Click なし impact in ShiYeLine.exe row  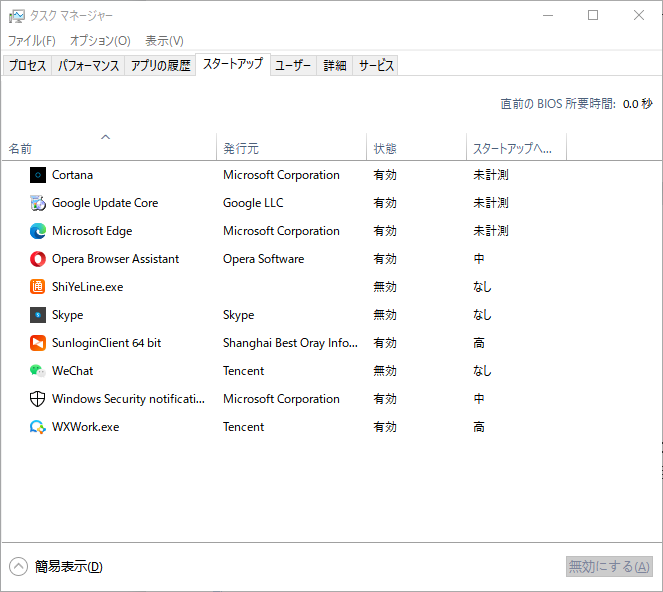pyautogui.click(x=482, y=287)
